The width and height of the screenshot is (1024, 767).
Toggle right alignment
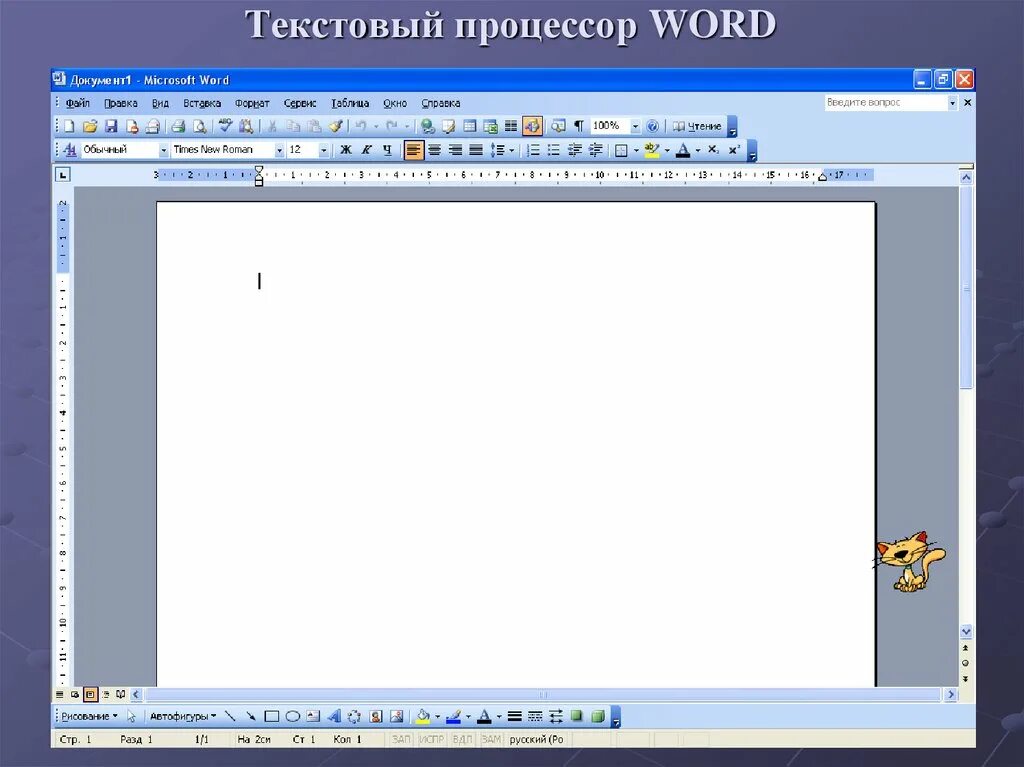click(455, 150)
